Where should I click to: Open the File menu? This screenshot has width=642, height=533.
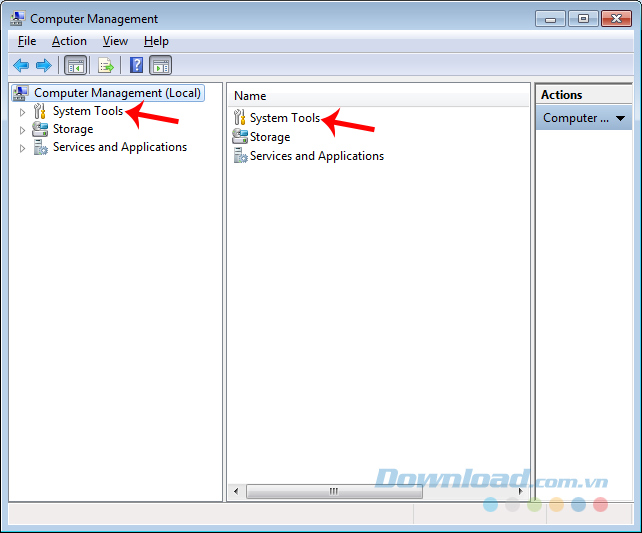[27, 41]
